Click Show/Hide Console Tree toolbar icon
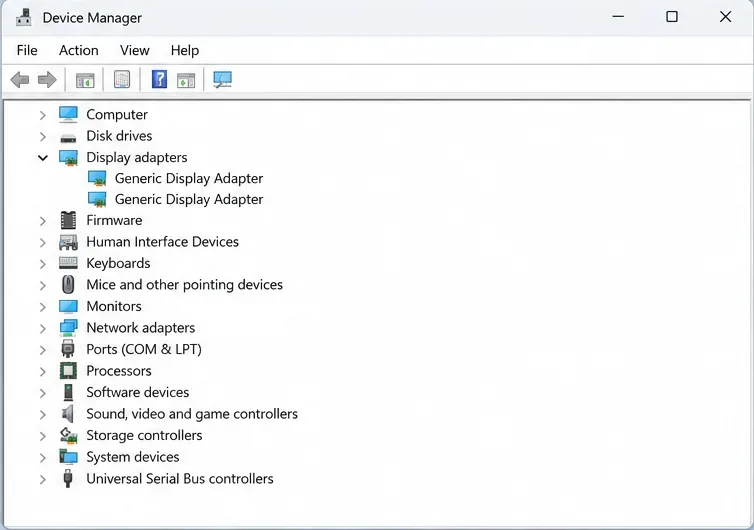The height and width of the screenshot is (530, 754). [x=85, y=80]
